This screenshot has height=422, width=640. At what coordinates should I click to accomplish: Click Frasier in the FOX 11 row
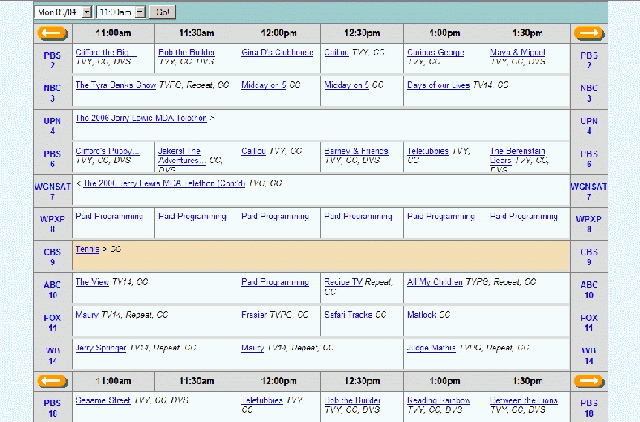coord(254,315)
